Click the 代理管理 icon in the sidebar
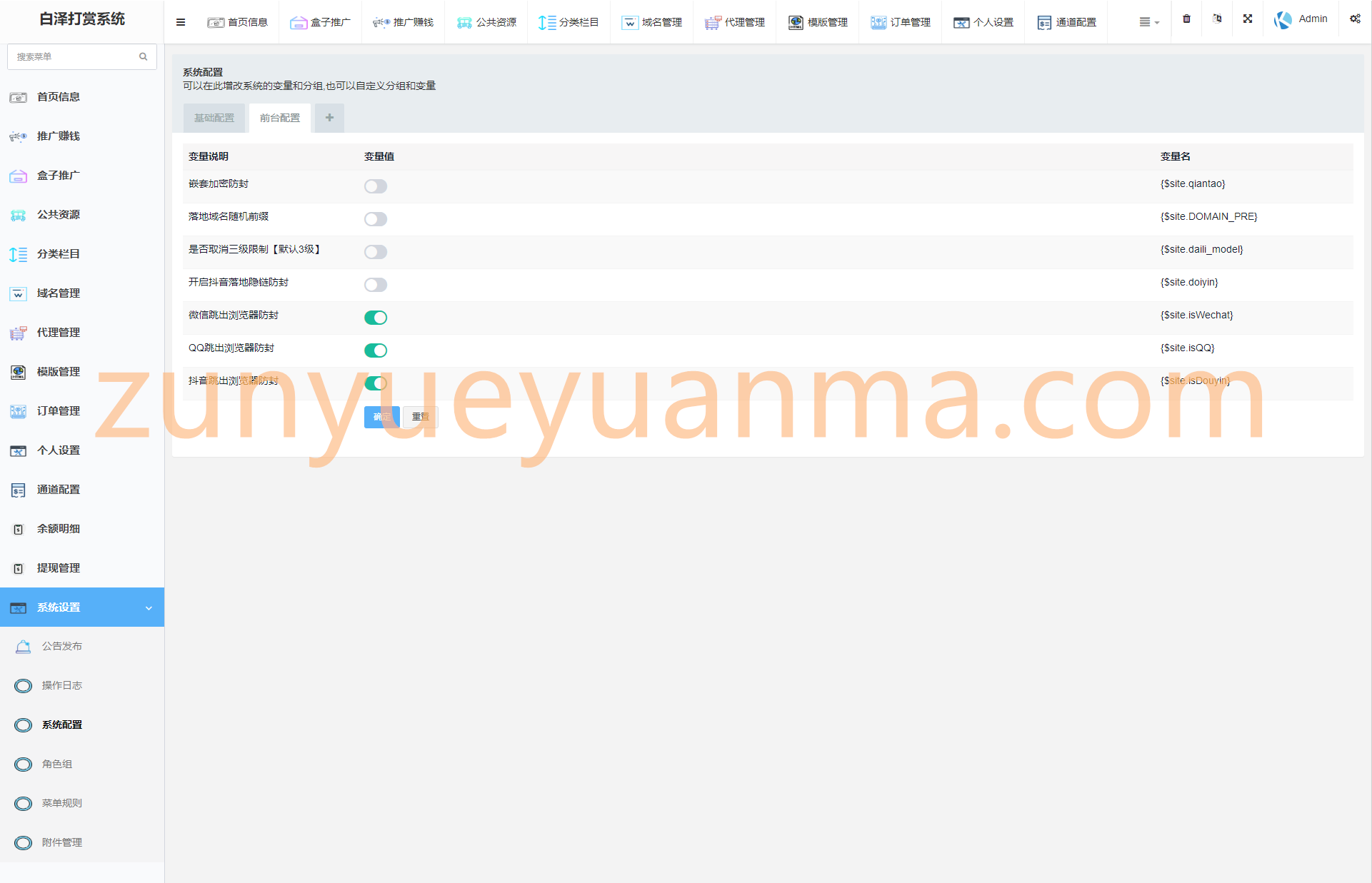The height and width of the screenshot is (883, 1372). [19, 333]
